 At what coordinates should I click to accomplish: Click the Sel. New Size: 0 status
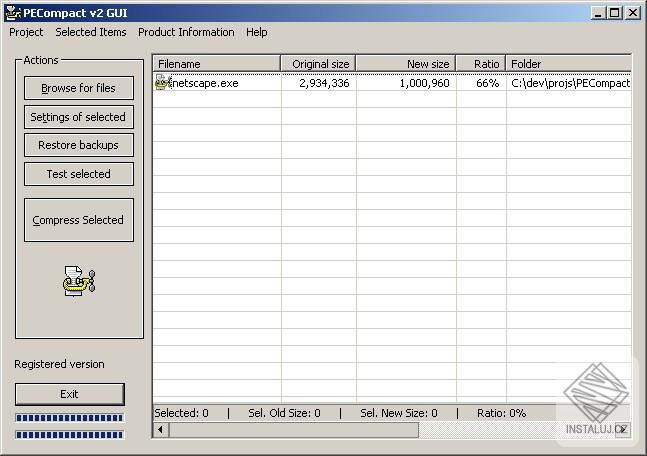(x=399, y=413)
